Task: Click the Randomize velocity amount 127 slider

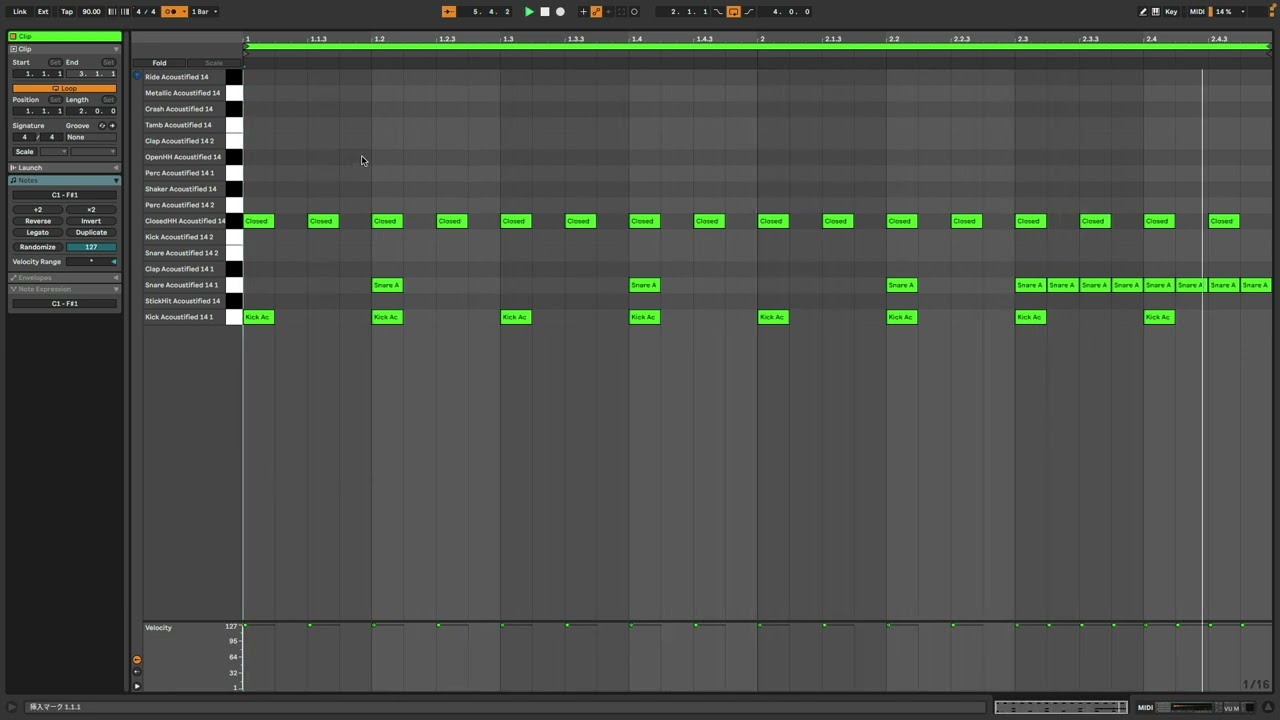Action: (91, 247)
